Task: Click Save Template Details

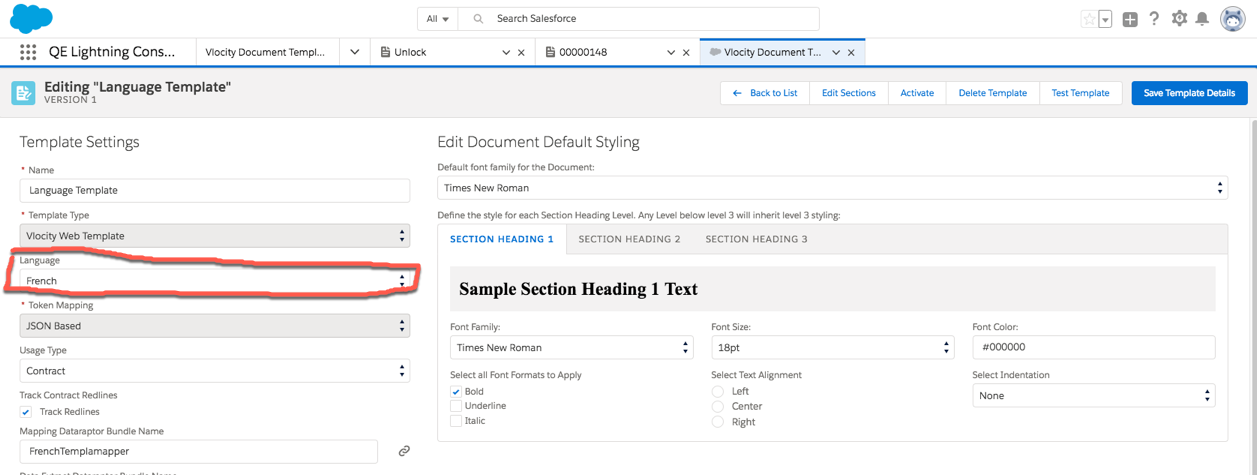Action: [x=1189, y=93]
